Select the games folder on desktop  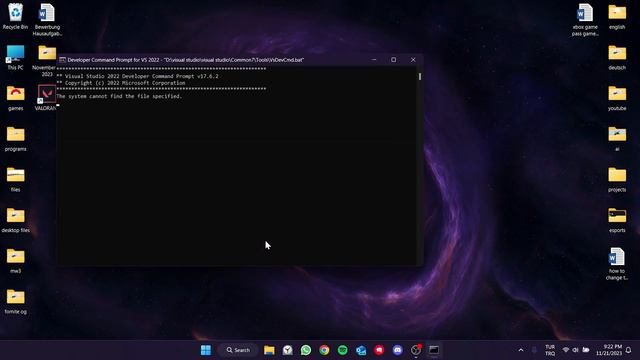click(x=16, y=98)
